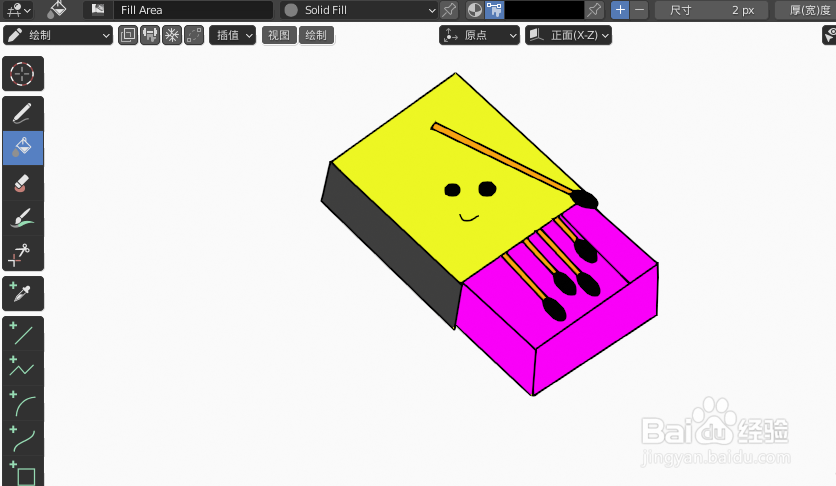
Task: Open the Fill Area brush thumbnail browser
Action: coord(98,10)
